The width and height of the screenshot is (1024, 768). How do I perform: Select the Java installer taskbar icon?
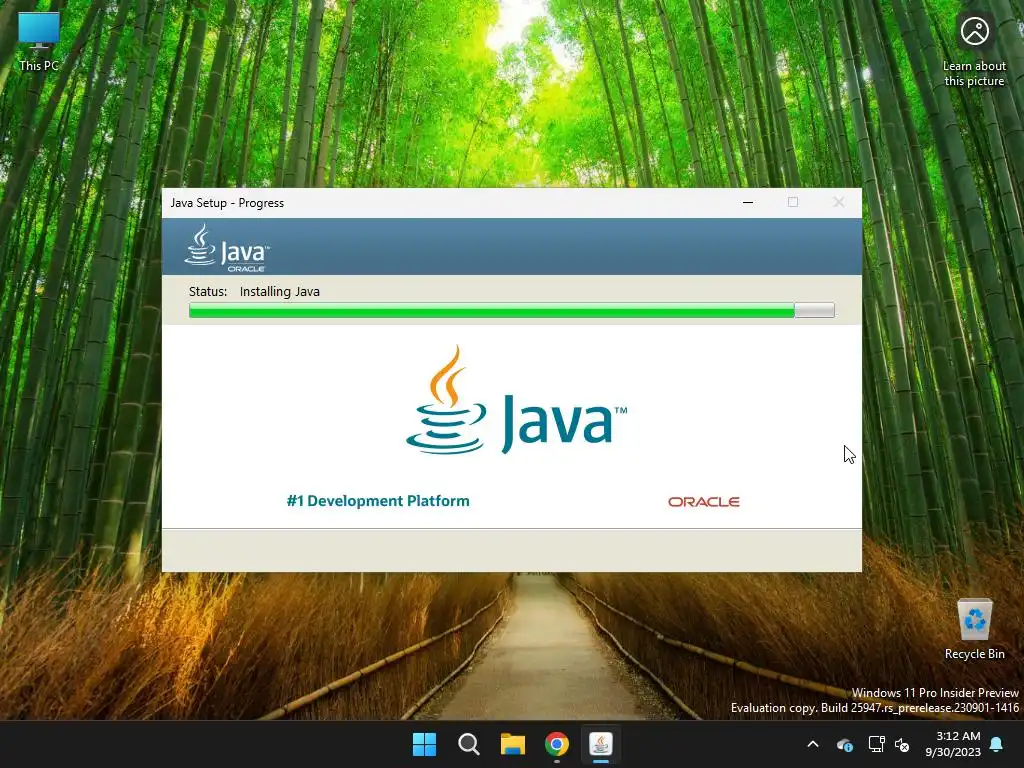coord(601,744)
